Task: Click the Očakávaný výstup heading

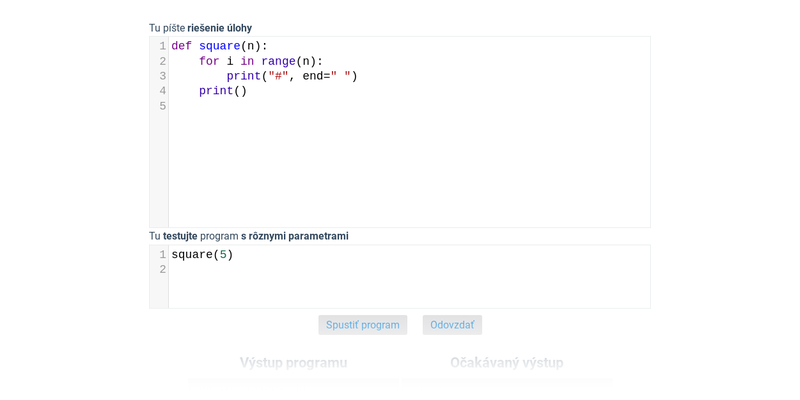Action: tap(507, 363)
